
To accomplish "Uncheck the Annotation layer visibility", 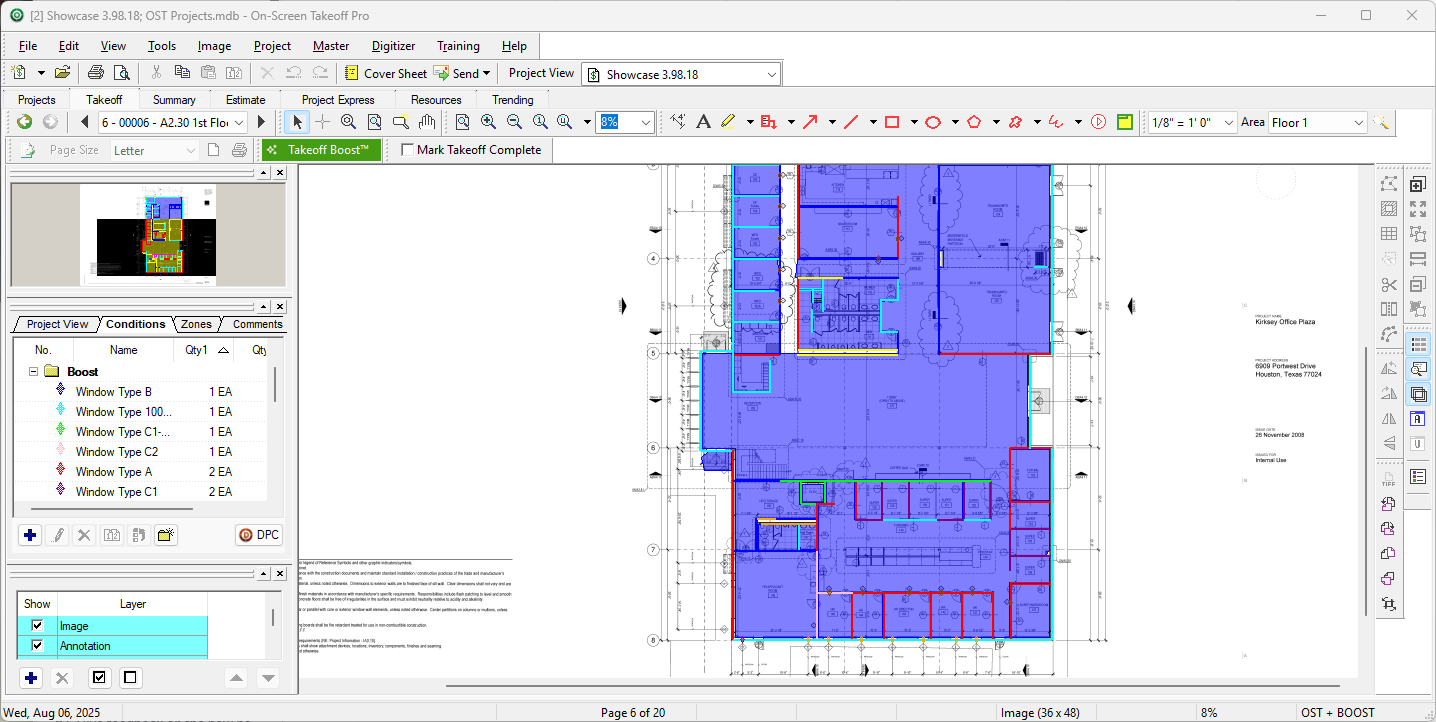I will [x=37, y=646].
